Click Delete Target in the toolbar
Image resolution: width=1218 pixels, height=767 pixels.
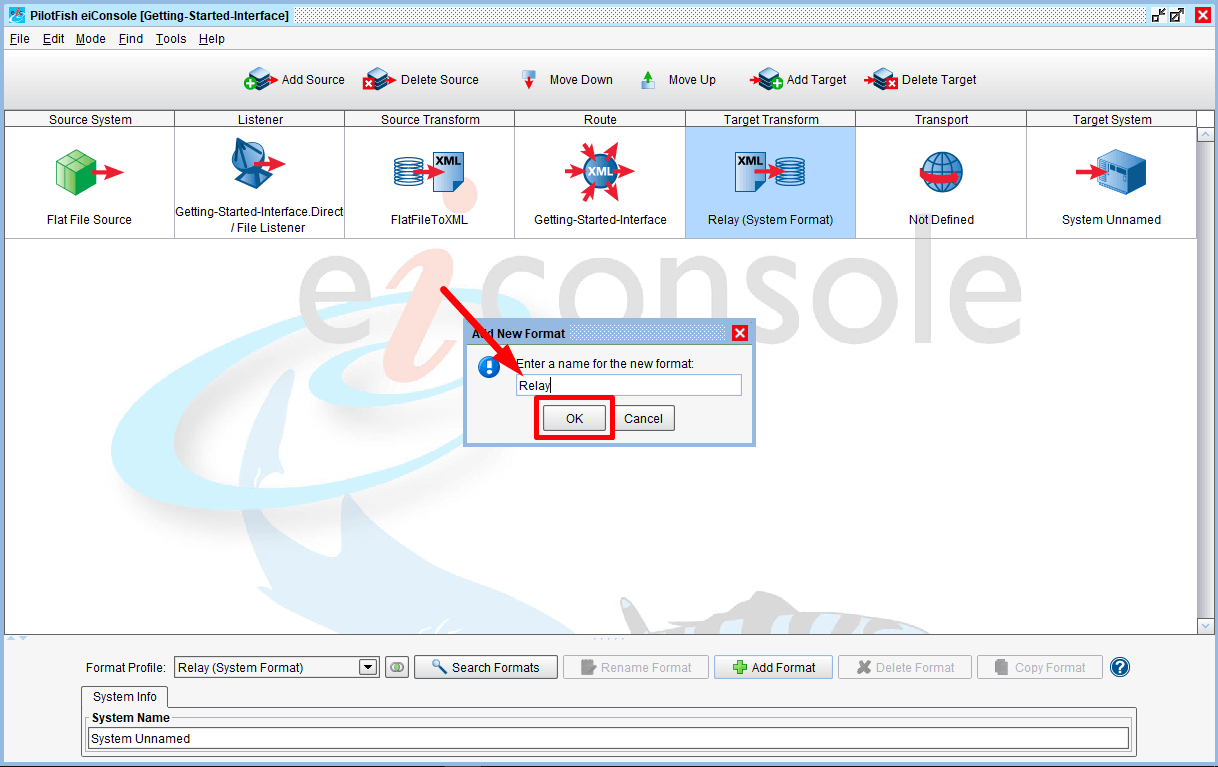[x=921, y=80]
